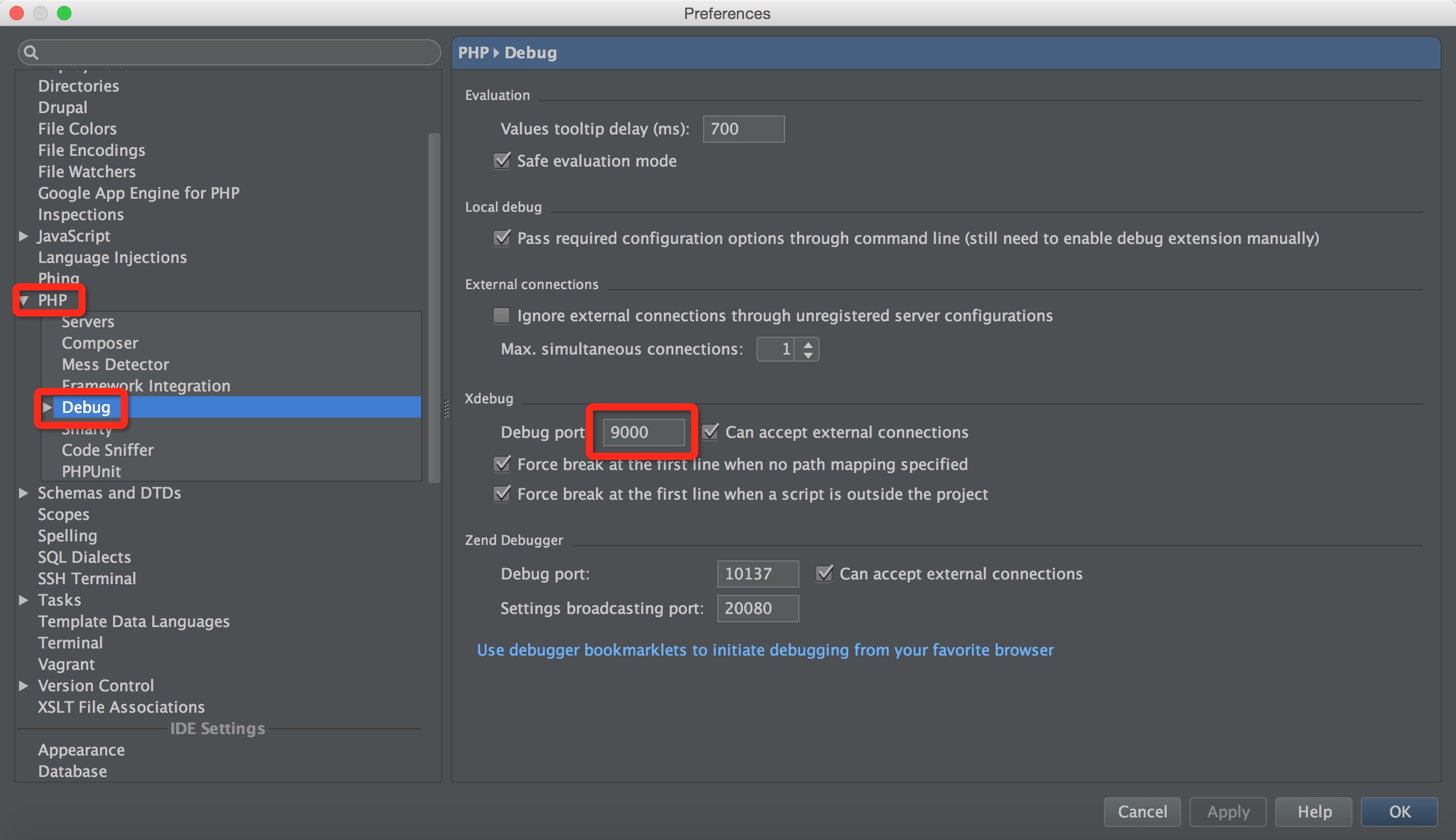Click the search magnifier icon
This screenshot has width=1456, height=840.
tap(32, 53)
